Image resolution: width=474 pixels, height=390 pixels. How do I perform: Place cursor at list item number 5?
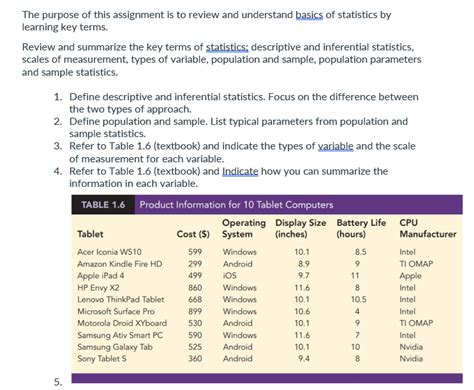(58, 382)
